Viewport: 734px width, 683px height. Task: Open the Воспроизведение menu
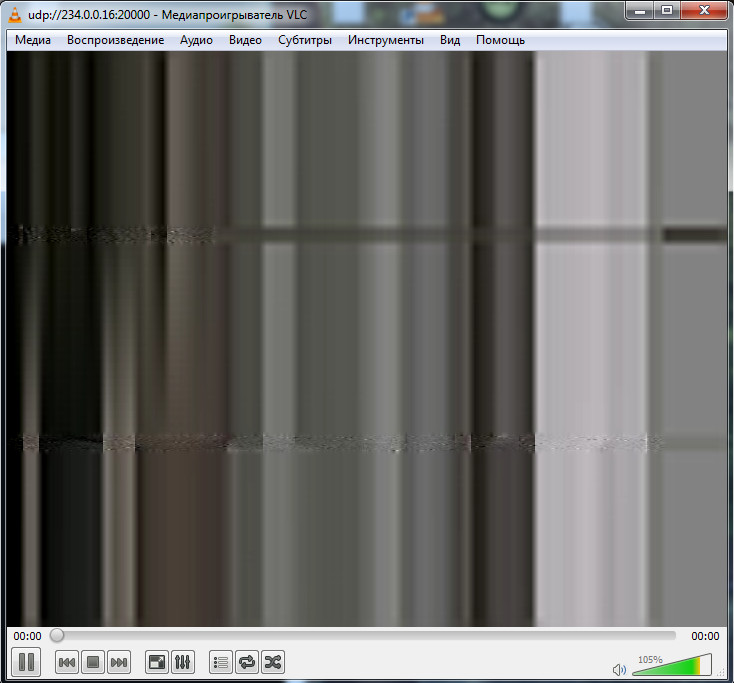(x=115, y=40)
